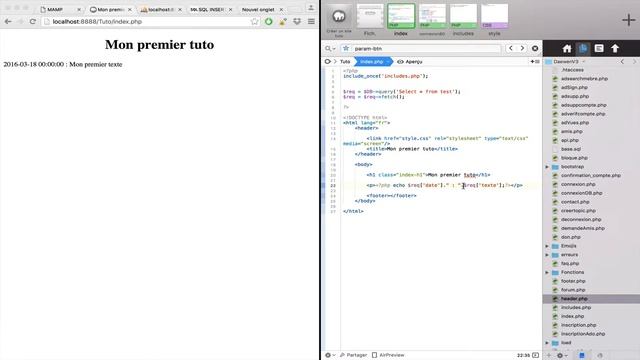Image resolution: width=640 pixels, height=360 pixels.
Task: Click the Aperçu label in path bar
Action: (x=414, y=62)
